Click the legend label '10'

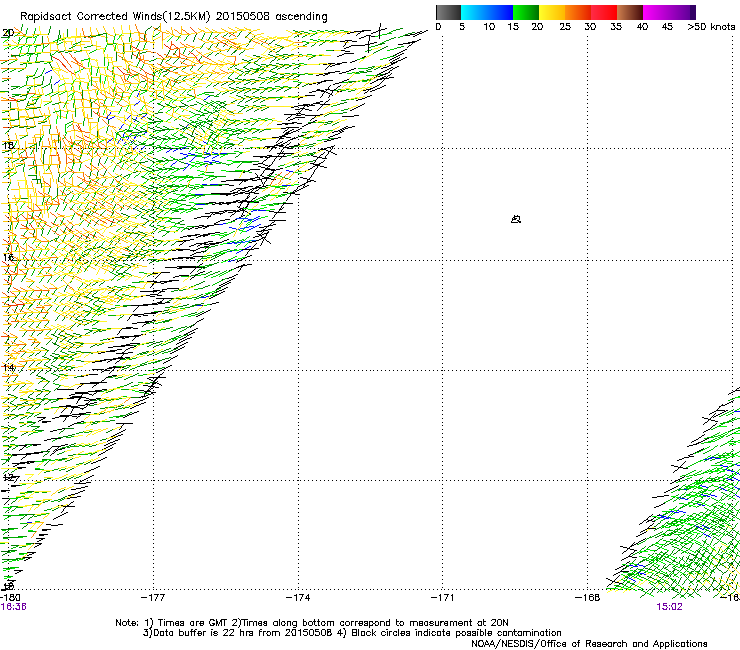(489, 27)
